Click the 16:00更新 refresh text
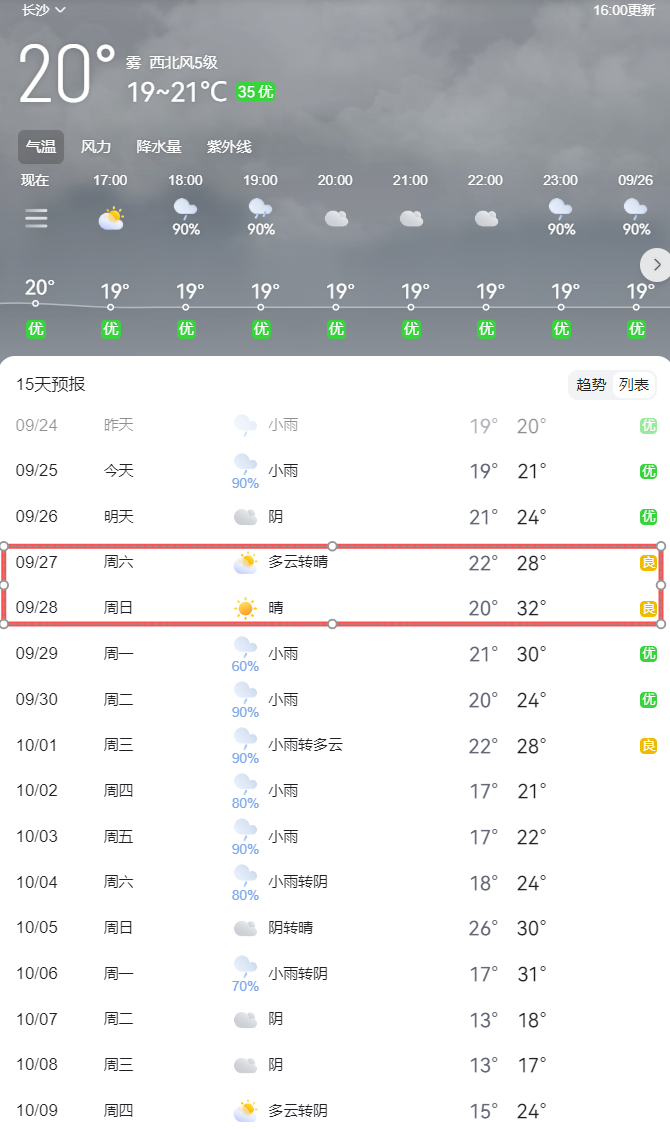670x1129 pixels. coord(624,10)
